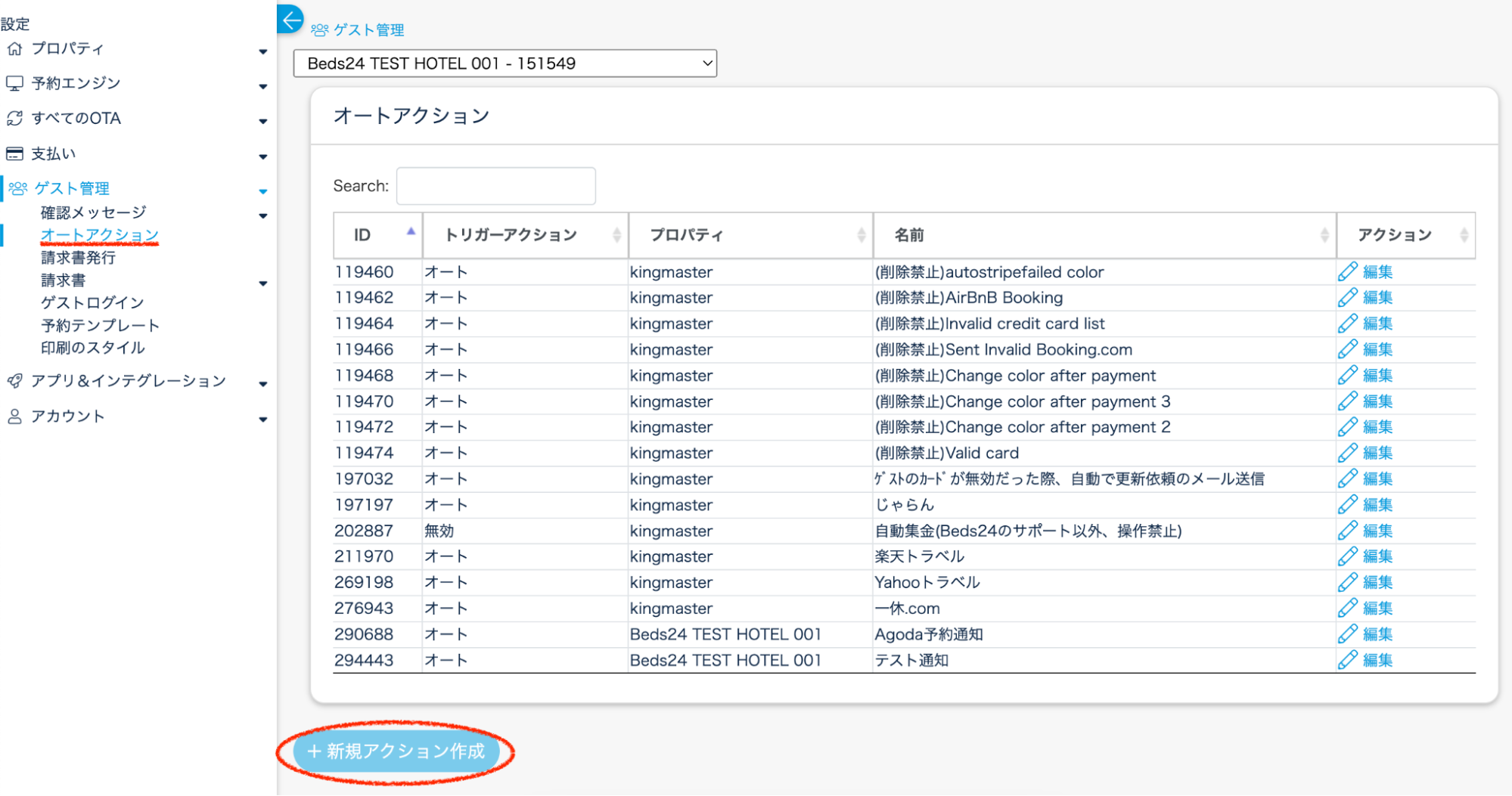This screenshot has height=796, width=1512.
Task: Click the pencil edit icon for ID 119460
Action: tap(1347, 272)
